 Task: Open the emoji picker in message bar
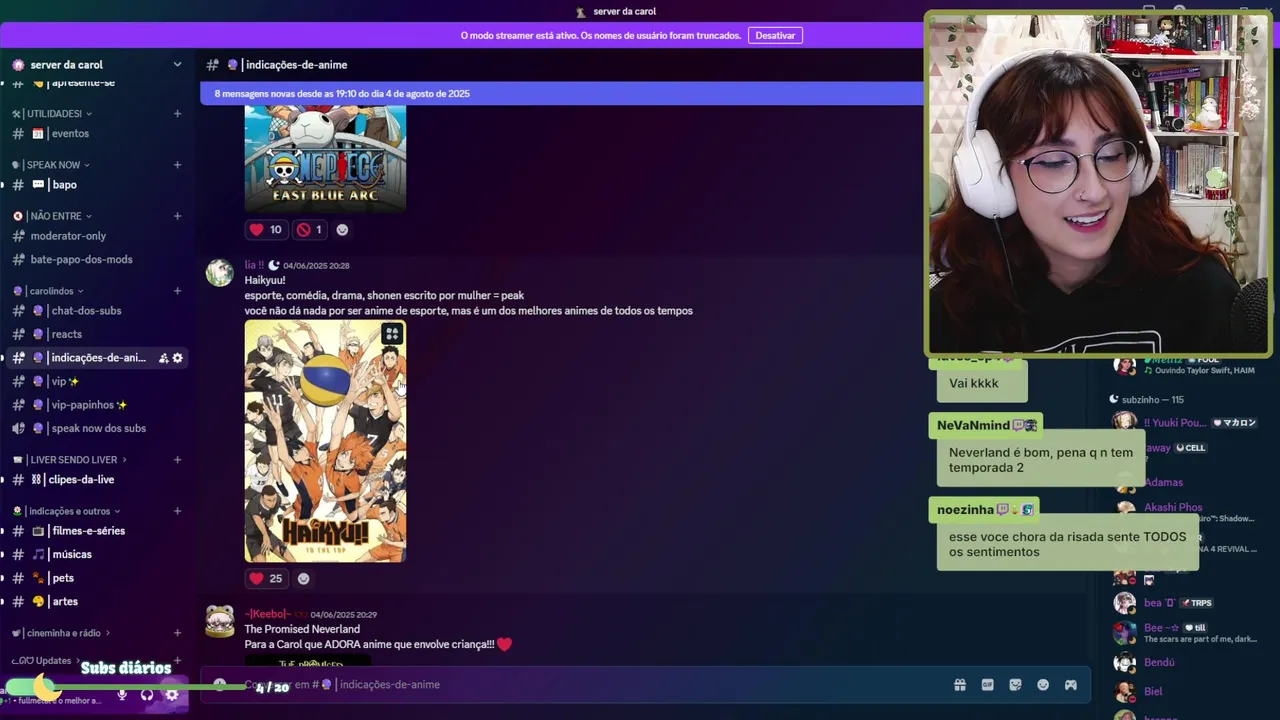1043,685
